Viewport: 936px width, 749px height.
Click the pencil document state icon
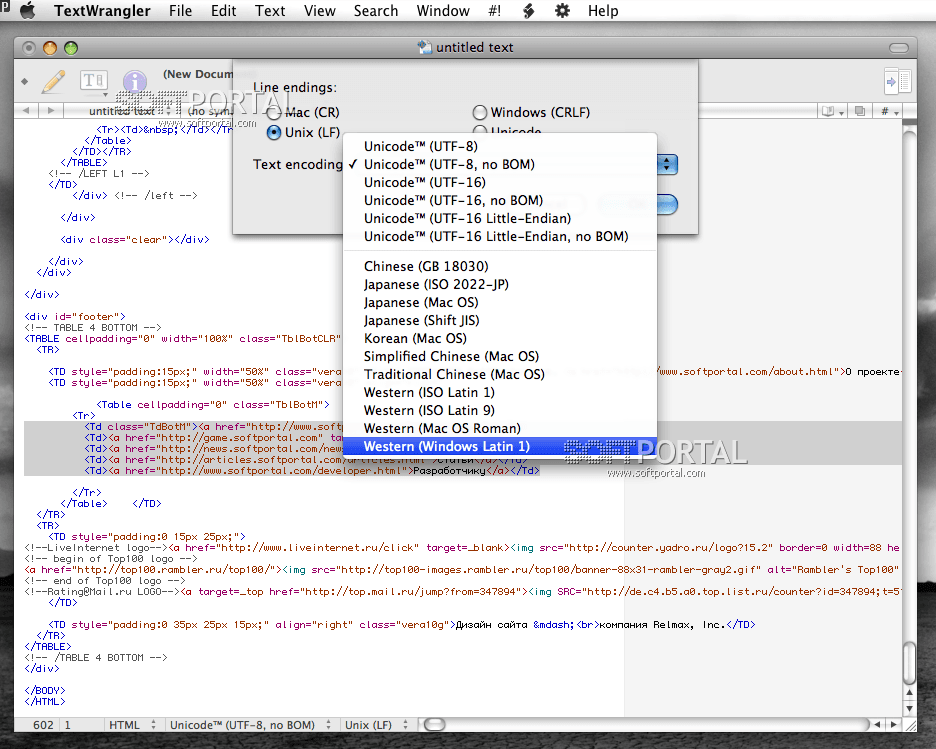[53, 81]
